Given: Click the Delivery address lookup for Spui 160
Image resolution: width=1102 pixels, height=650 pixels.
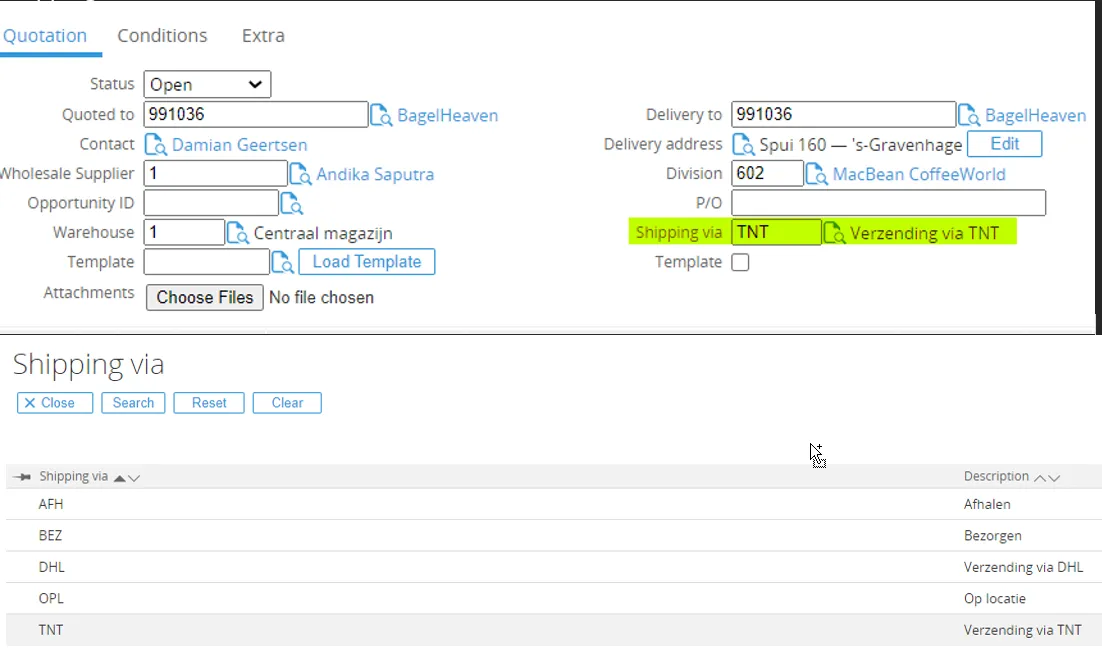Looking at the screenshot, I should [744, 144].
